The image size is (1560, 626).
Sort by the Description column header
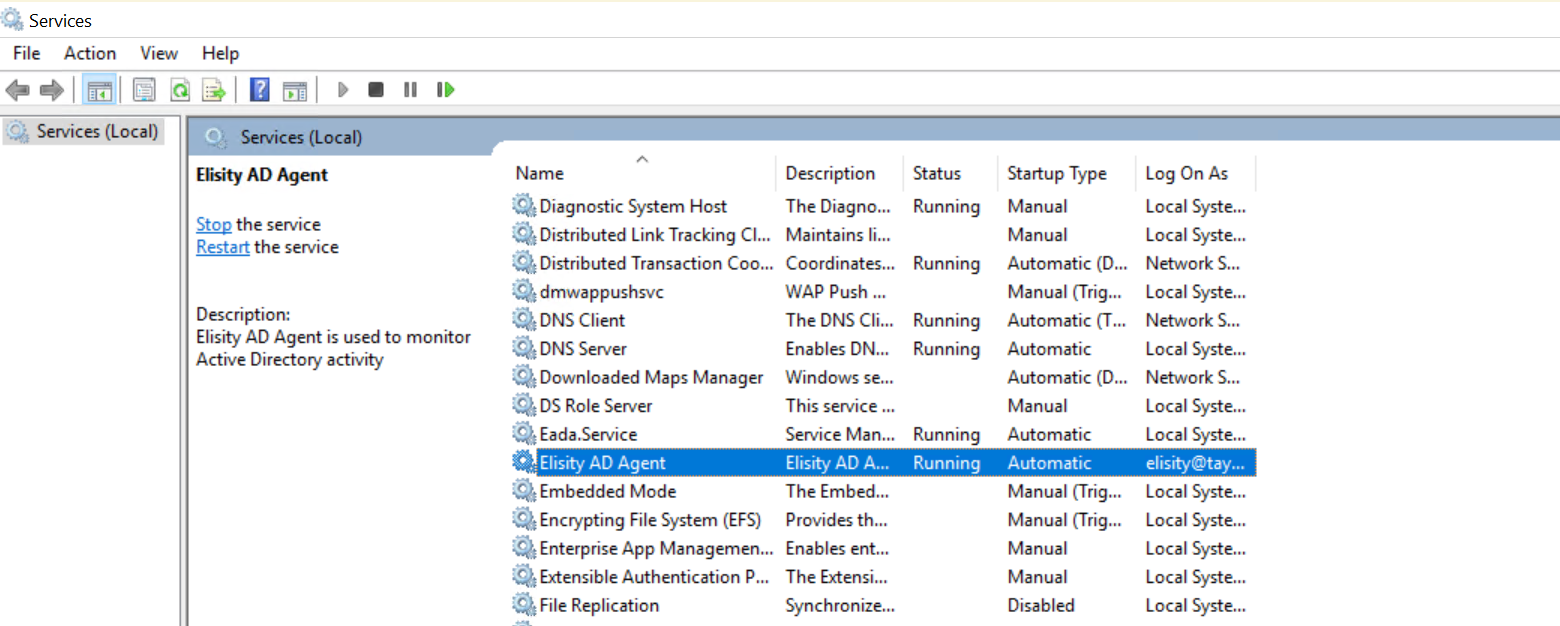click(x=840, y=173)
